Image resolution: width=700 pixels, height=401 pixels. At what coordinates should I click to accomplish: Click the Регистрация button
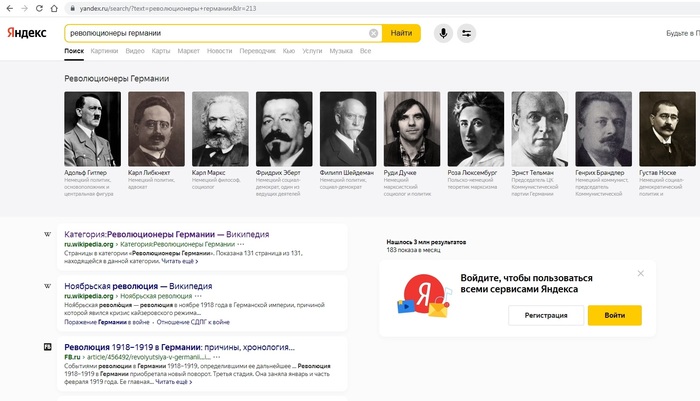click(546, 315)
